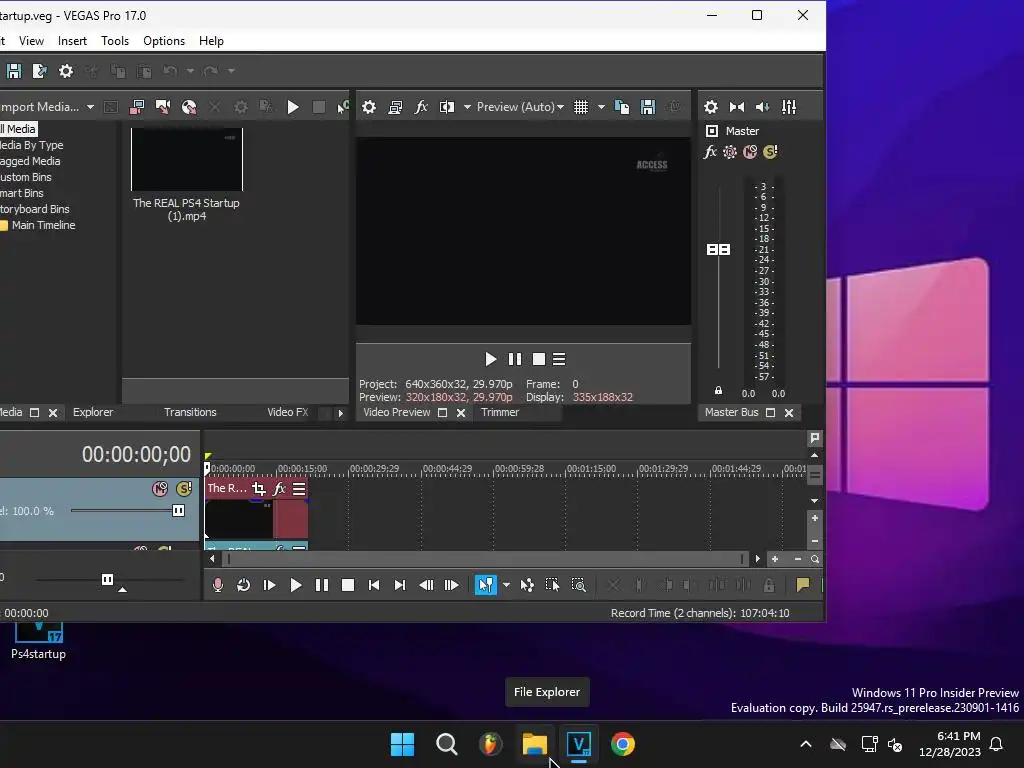Toggle Loop Playback in transport bar
The height and width of the screenshot is (768, 1024).
(244, 585)
